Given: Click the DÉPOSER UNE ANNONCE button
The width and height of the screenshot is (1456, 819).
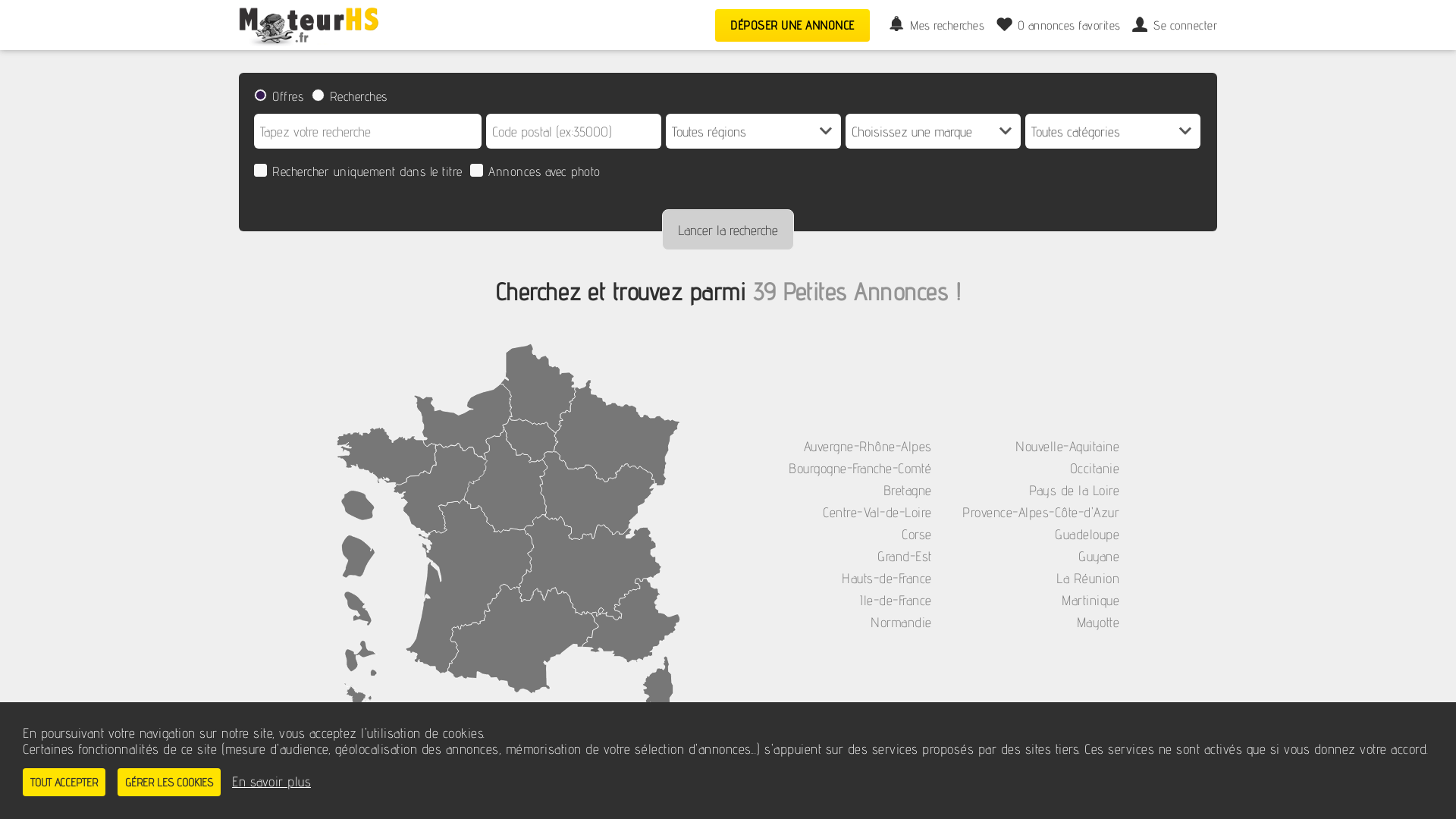Looking at the screenshot, I should point(792,25).
